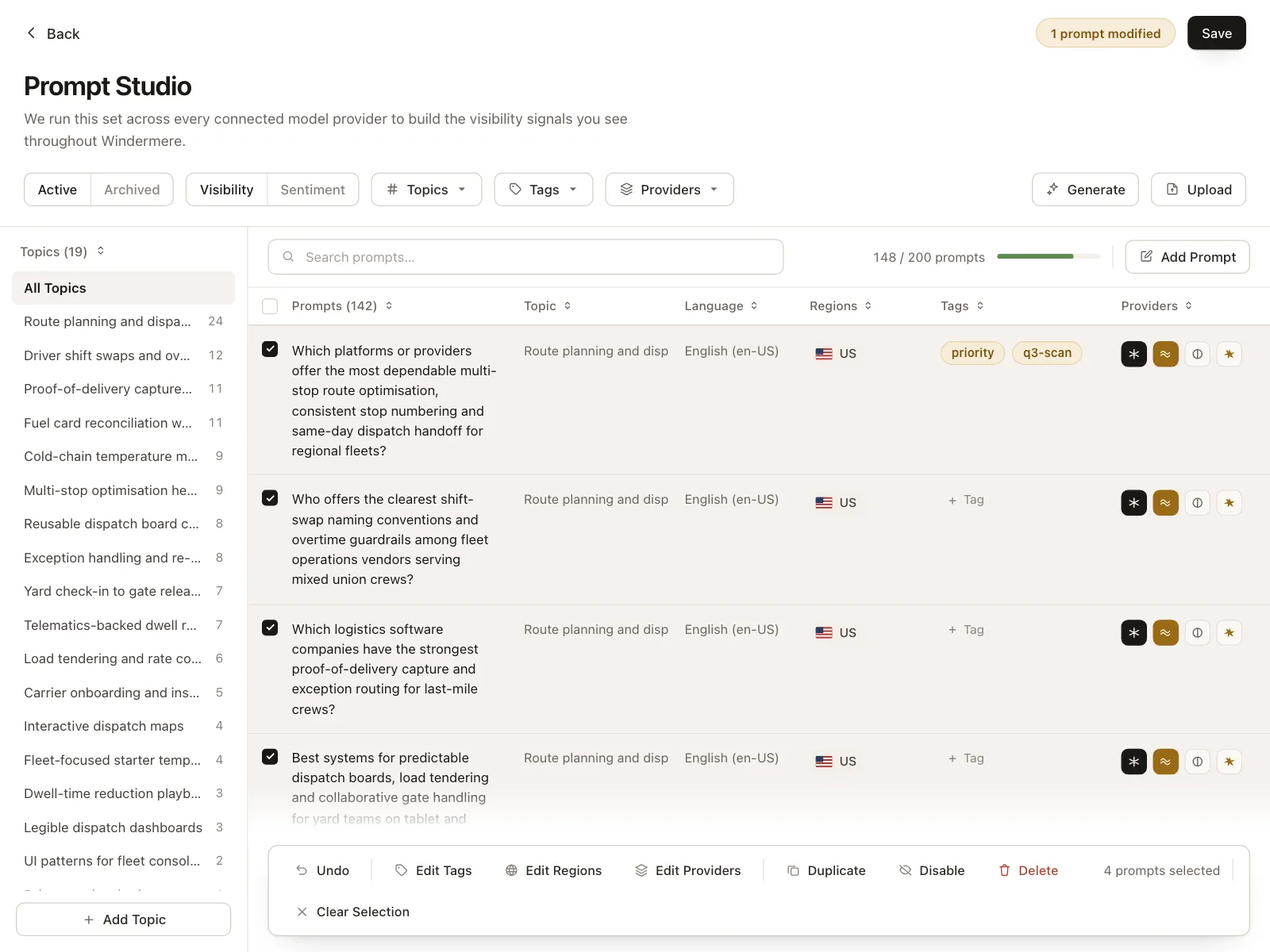Image resolution: width=1270 pixels, height=952 pixels.
Task: Click the Undo arrow icon
Action: [x=302, y=870]
